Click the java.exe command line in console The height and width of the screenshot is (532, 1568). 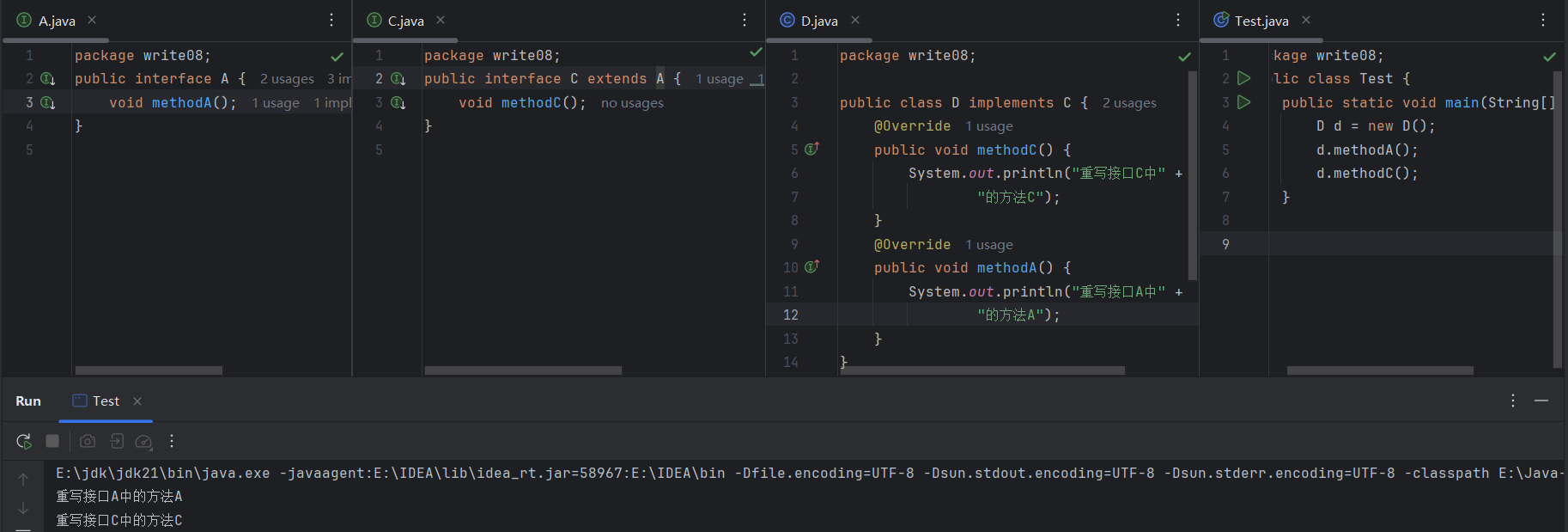(x=809, y=473)
